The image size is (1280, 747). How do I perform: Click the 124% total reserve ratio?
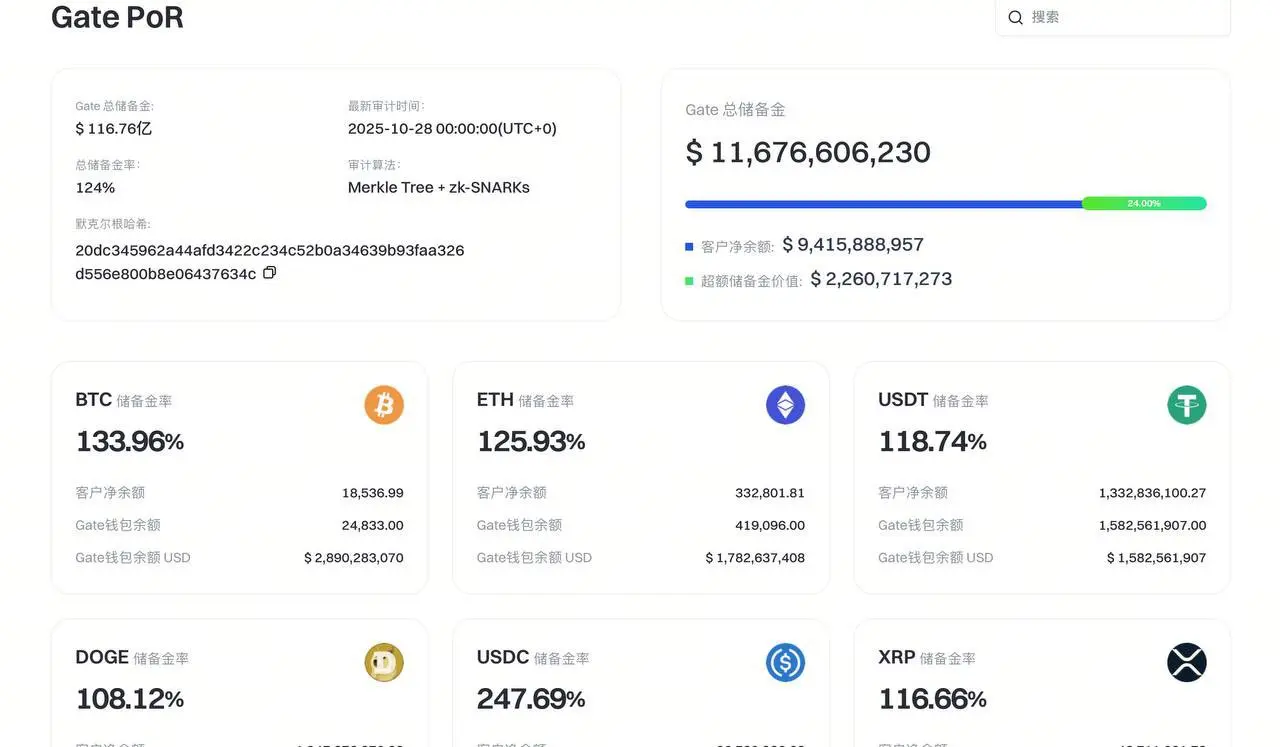coord(95,187)
